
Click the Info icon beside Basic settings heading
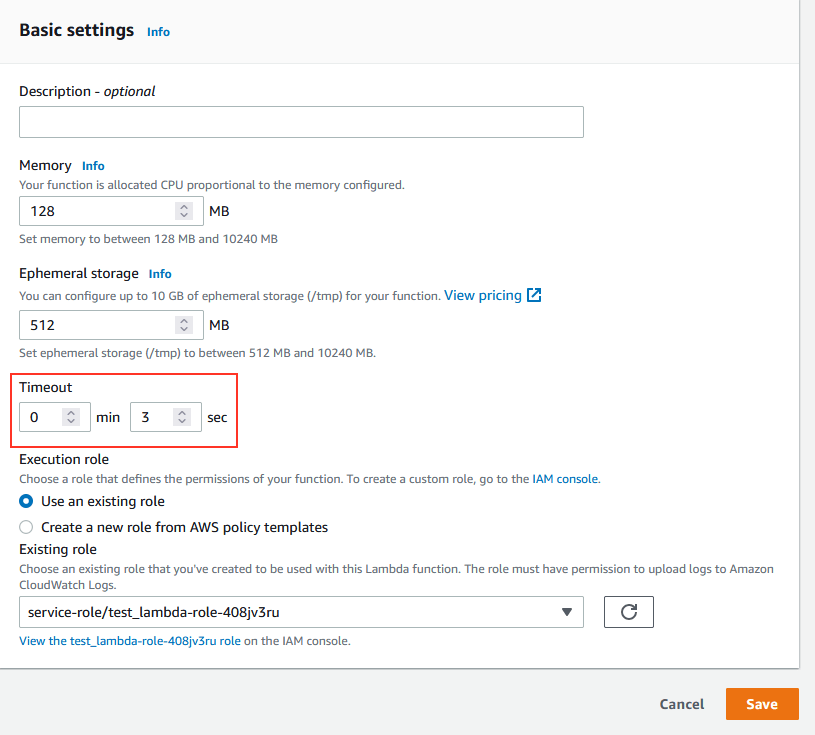pyautogui.click(x=157, y=31)
